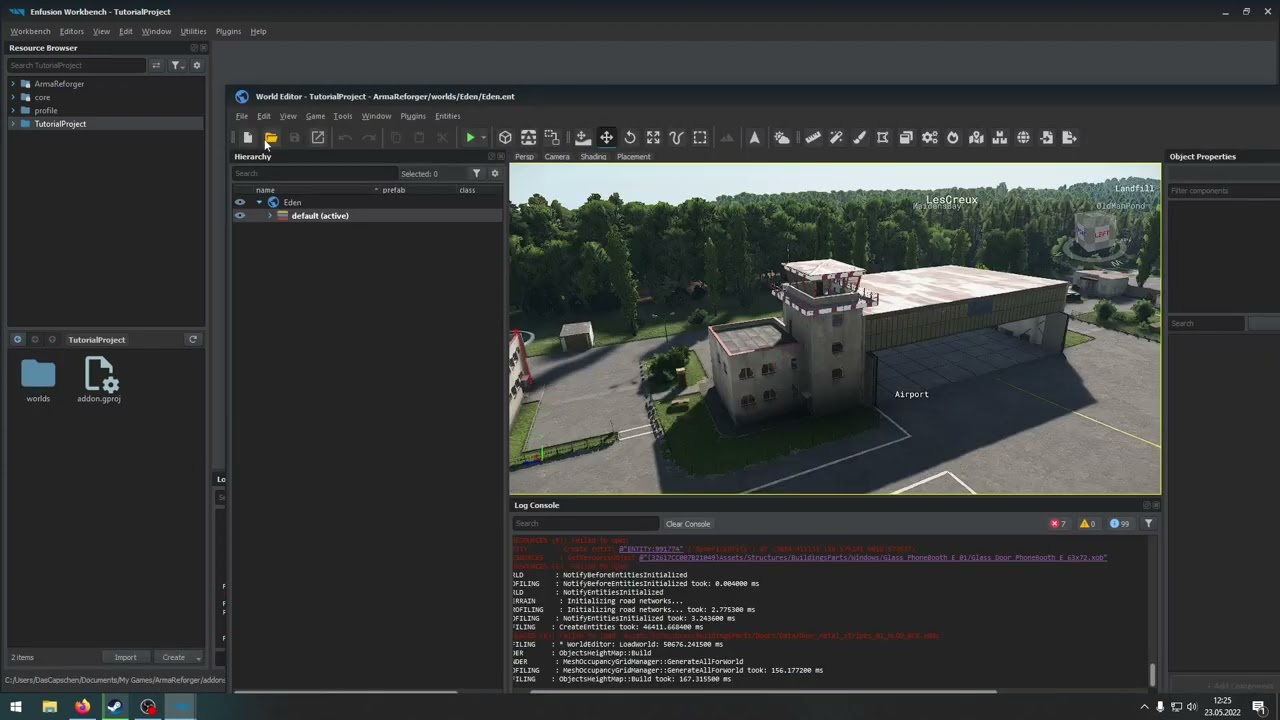This screenshot has height=720, width=1280.
Task: Click the Log Console vertical scrollbar
Action: click(1152, 675)
